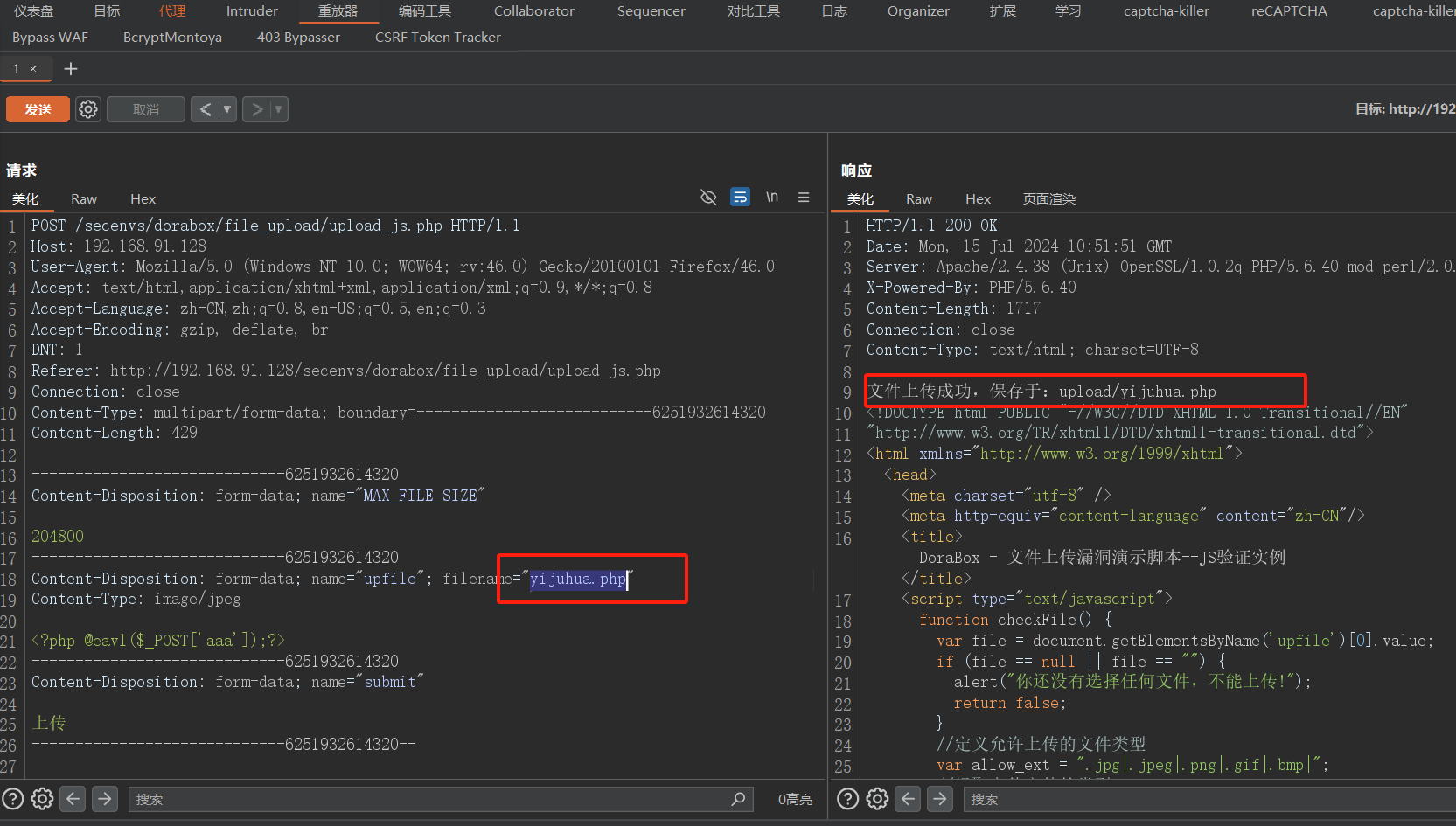
Task: Open the BcryptMontoya extension tab
Action: pos(172,38)
